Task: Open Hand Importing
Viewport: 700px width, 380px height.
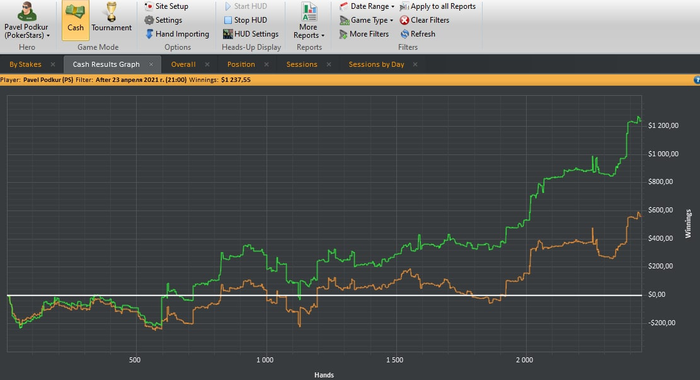Action: 177,34
